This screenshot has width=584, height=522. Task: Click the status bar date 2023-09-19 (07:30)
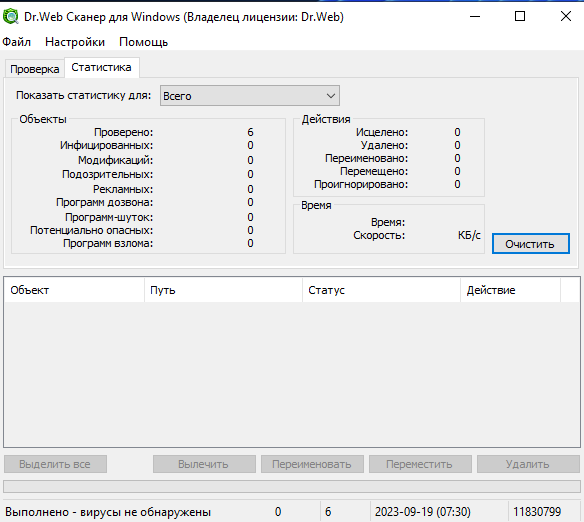(x=423, y=512)
